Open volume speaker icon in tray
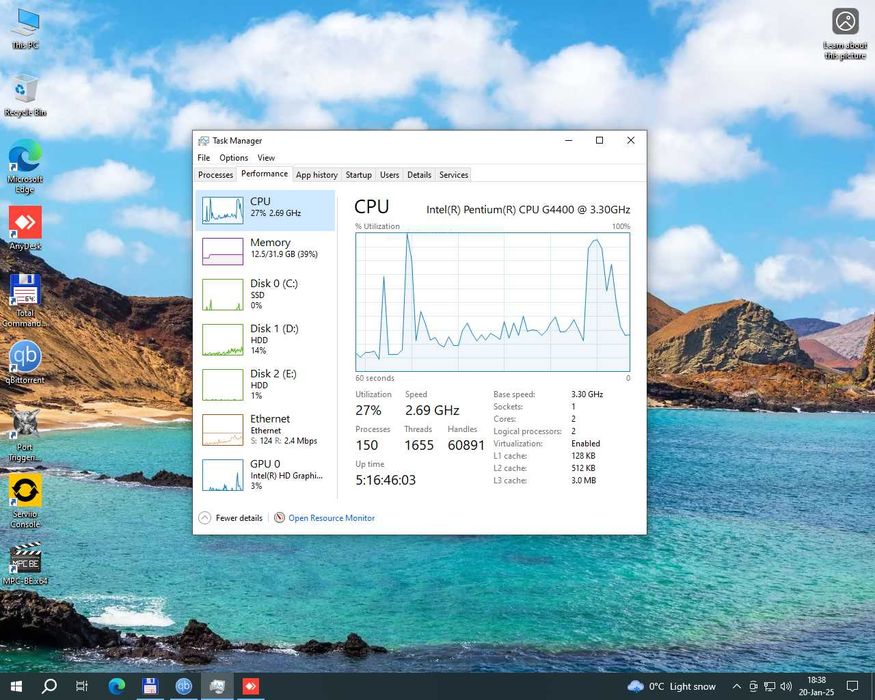Viewport: 875px width, 700px height. (786, 687)
